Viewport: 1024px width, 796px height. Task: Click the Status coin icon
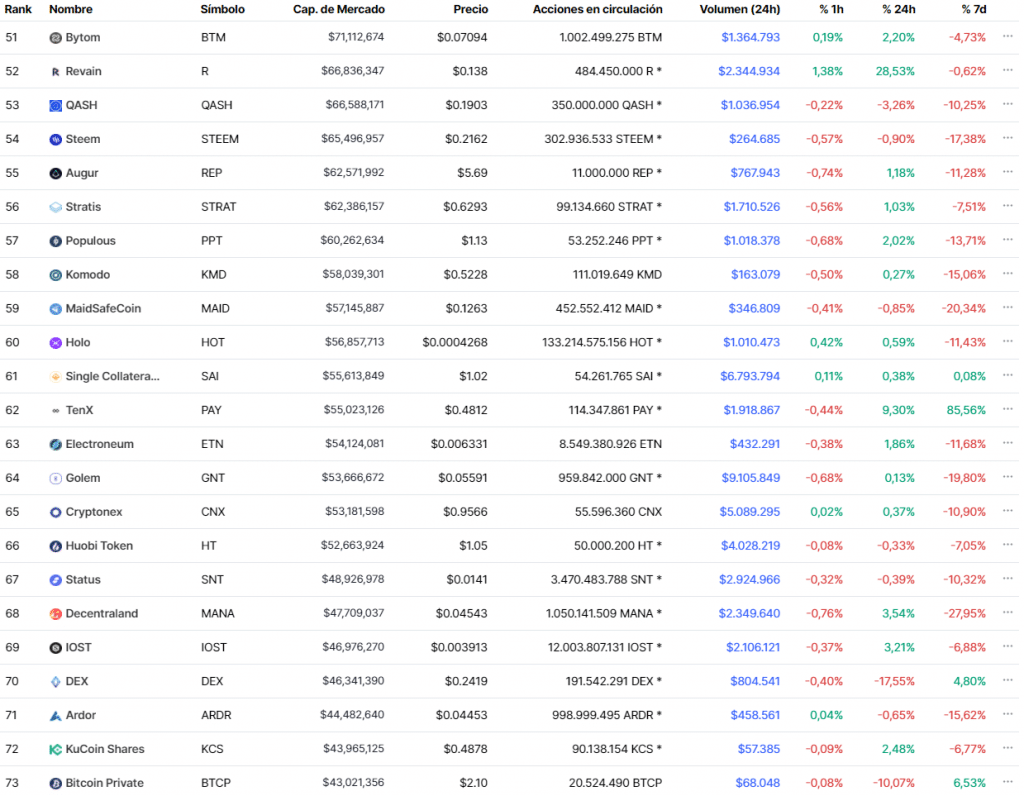pyautogui.click(x=56, y=581)
